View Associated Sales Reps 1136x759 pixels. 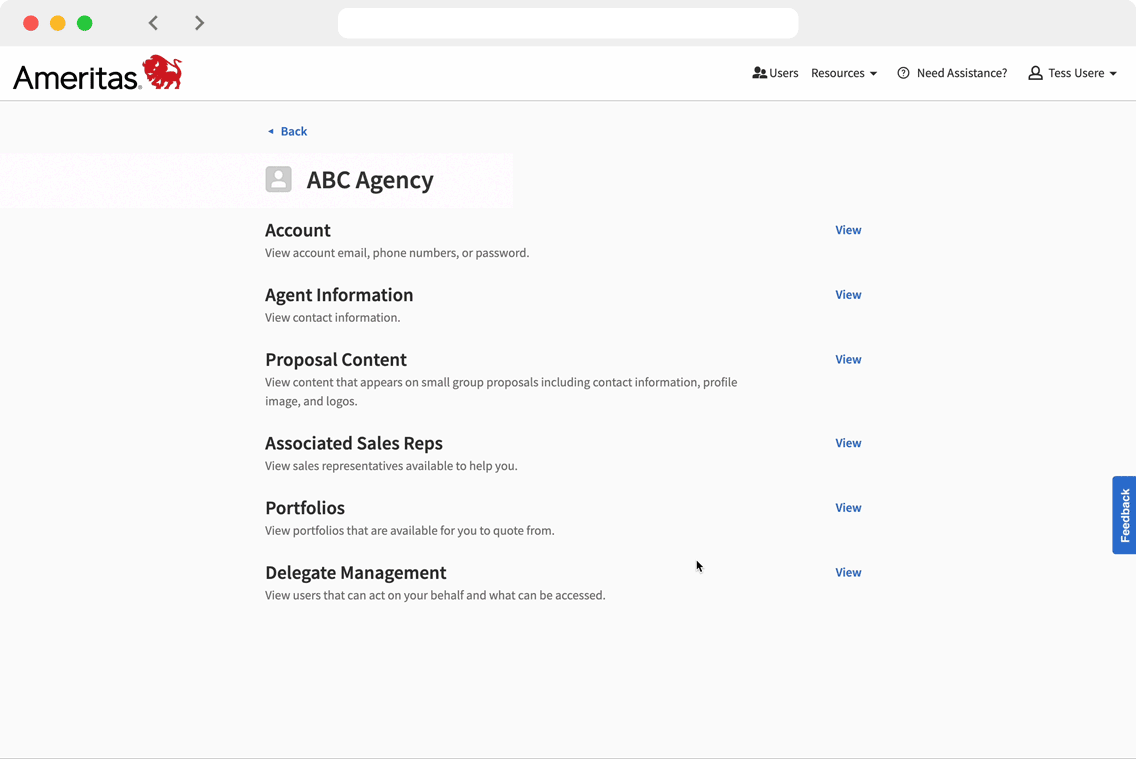[x=848, y=443]
